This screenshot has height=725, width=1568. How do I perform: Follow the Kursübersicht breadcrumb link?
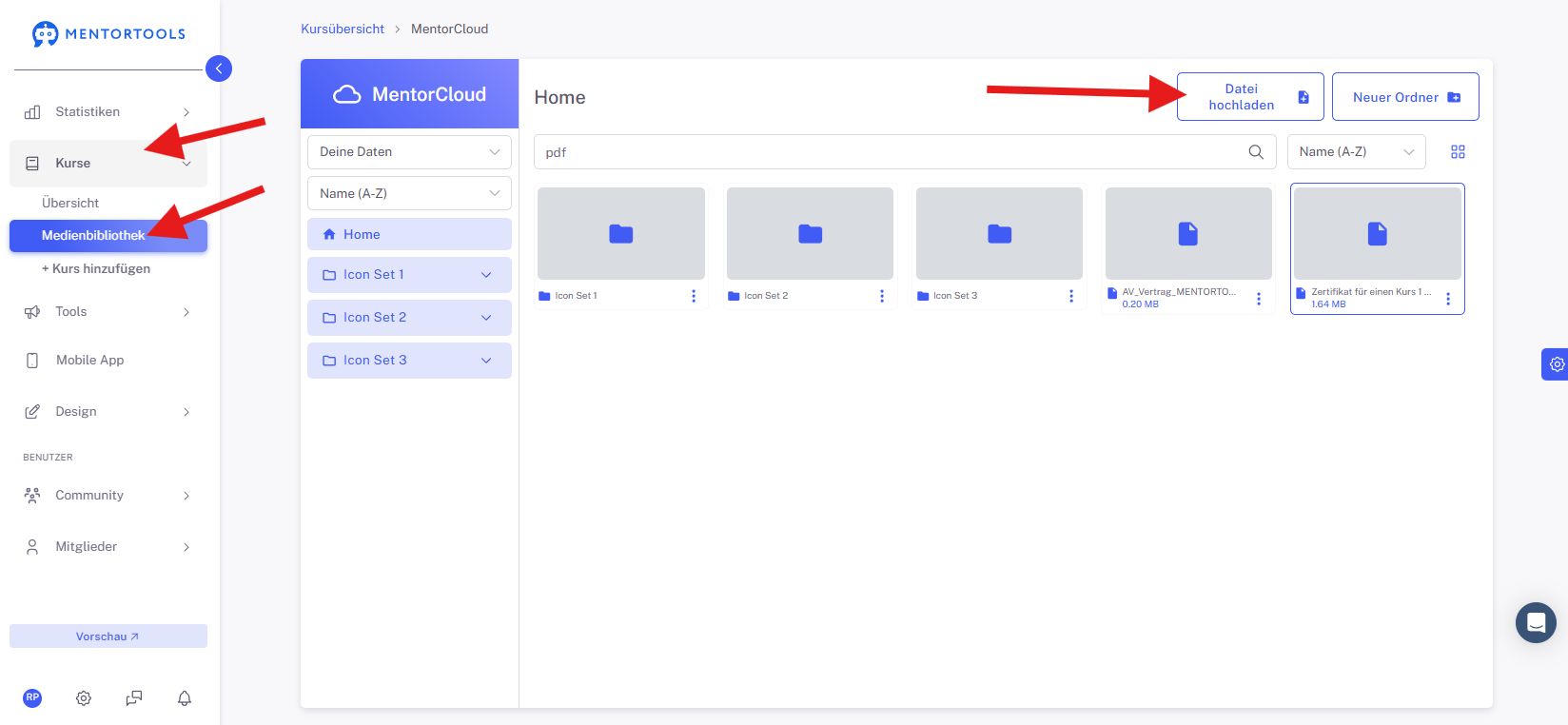coord(343,29)
